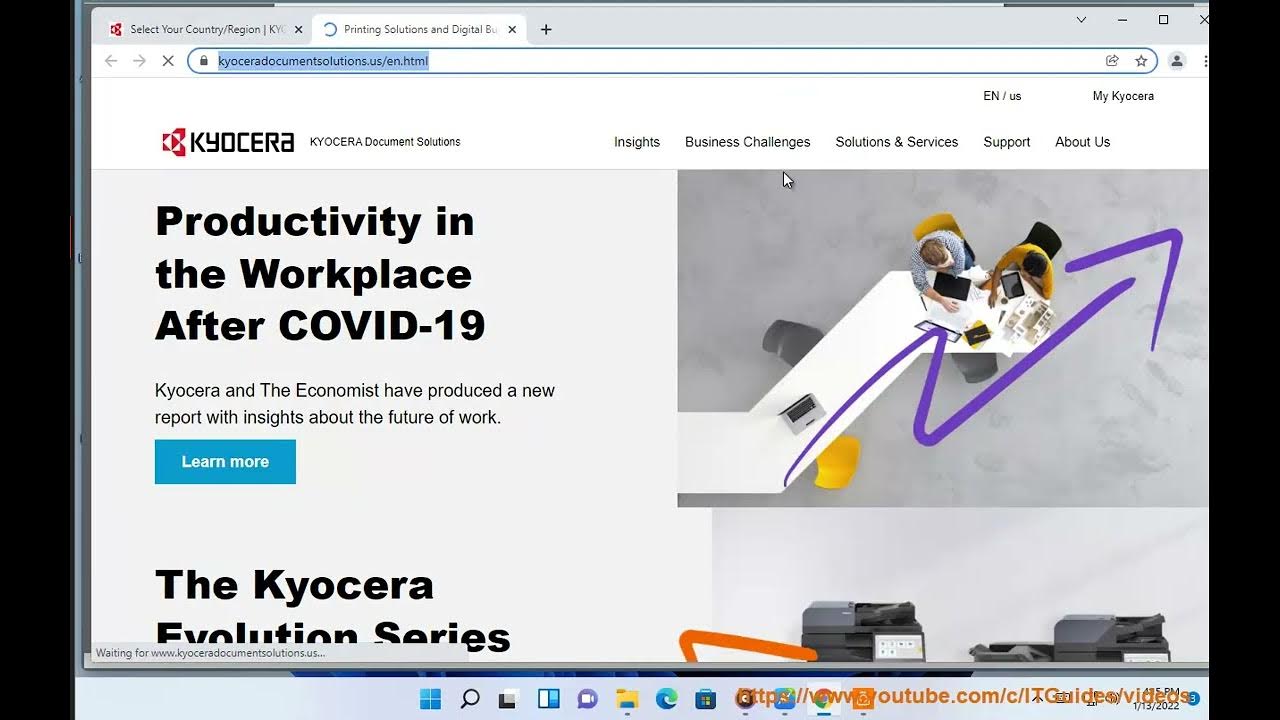Click the Productivity in the Workplace headline
The height and width of the screenshot is (720, 1280).
coord(320,273)
